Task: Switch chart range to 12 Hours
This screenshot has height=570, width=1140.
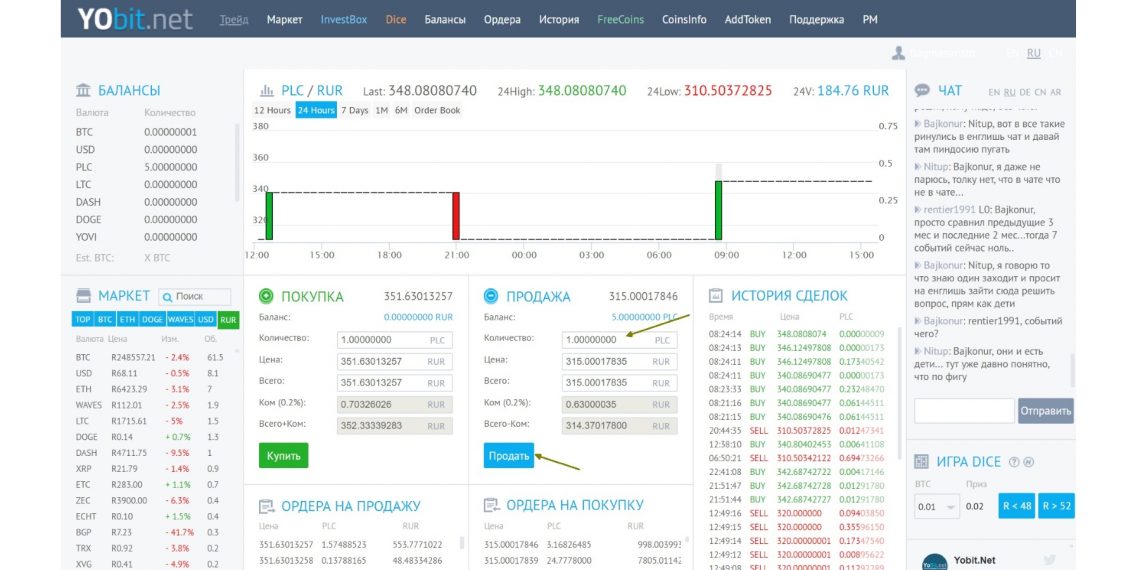Action: (x=272, y=110)
